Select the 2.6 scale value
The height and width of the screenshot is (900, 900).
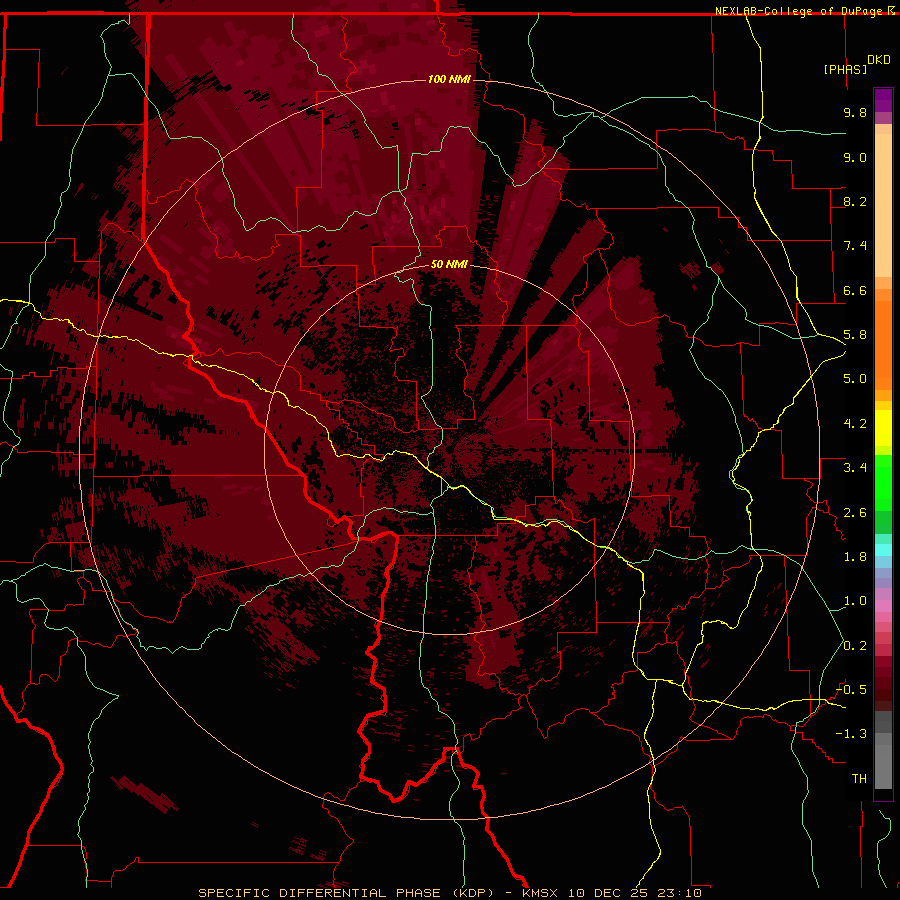tap(855, 513)
